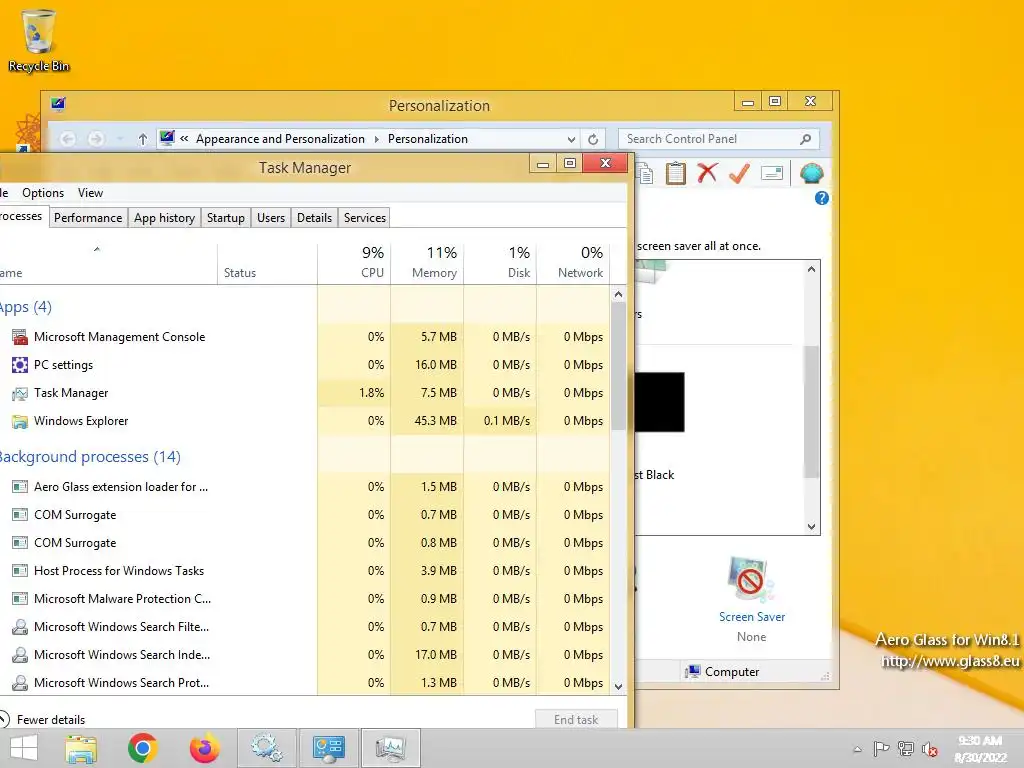
Task: Sort processes by Network column
Action: click(x=573, y=263)
